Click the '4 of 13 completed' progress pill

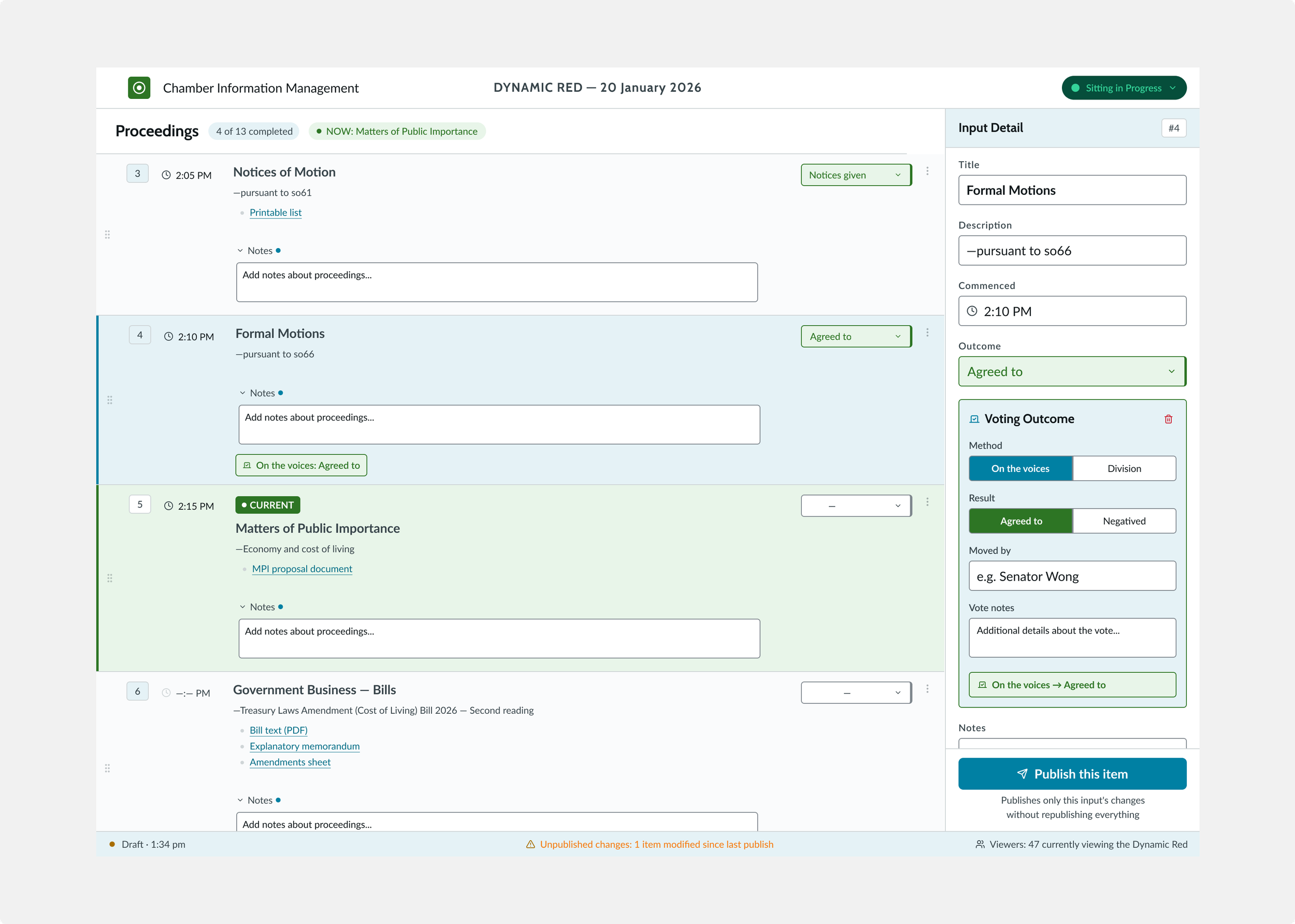[x=254, y=132]
